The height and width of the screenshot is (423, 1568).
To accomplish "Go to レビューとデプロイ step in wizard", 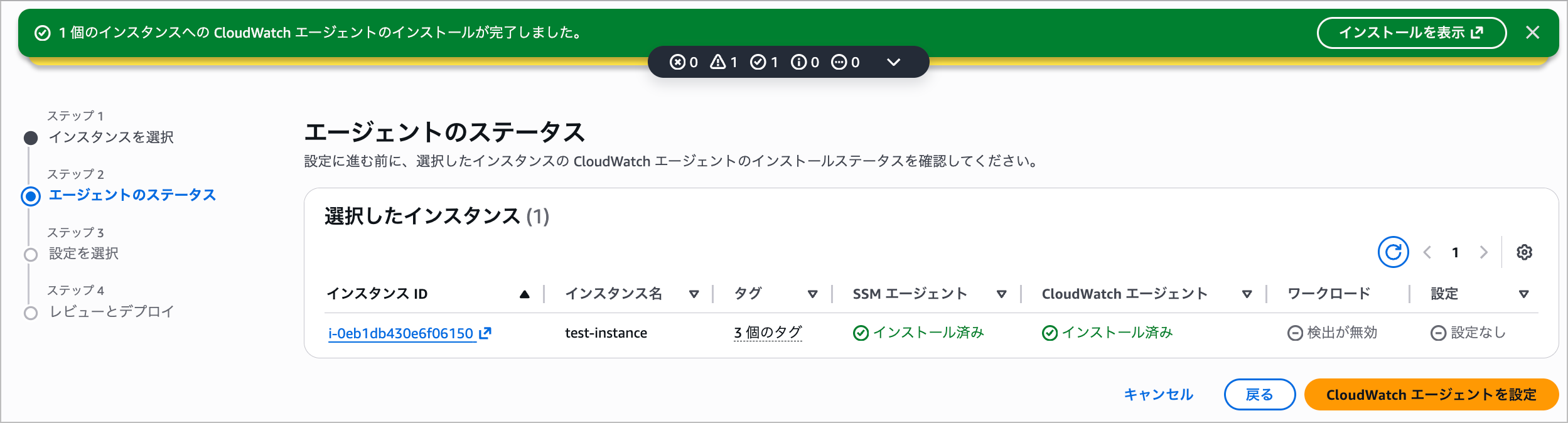I will coord(111,312).
